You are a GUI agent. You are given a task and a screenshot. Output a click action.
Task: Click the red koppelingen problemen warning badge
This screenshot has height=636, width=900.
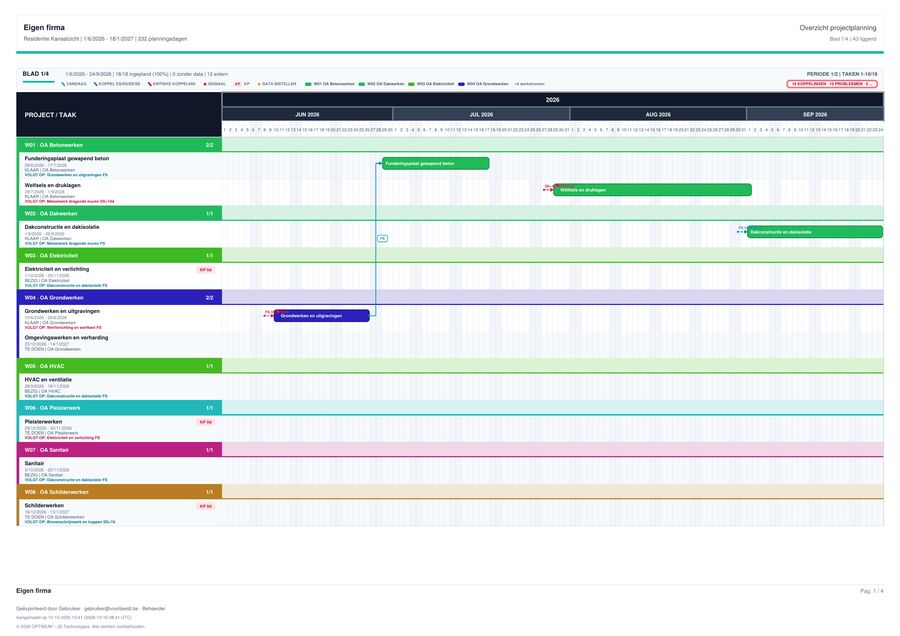(x=832, y=84)
